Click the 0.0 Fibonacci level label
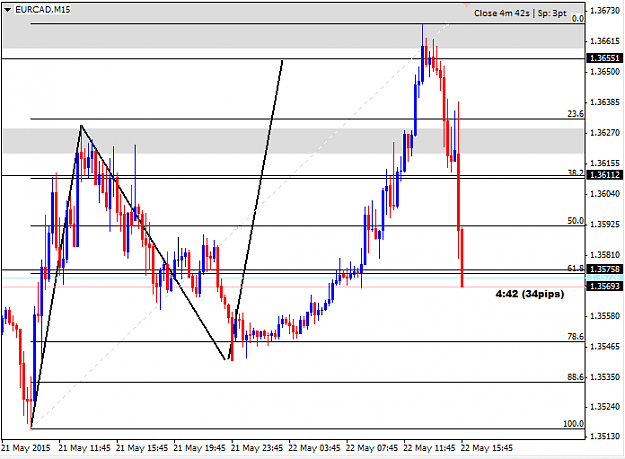Viewport: 625px width, 459px height. [578, 18]
